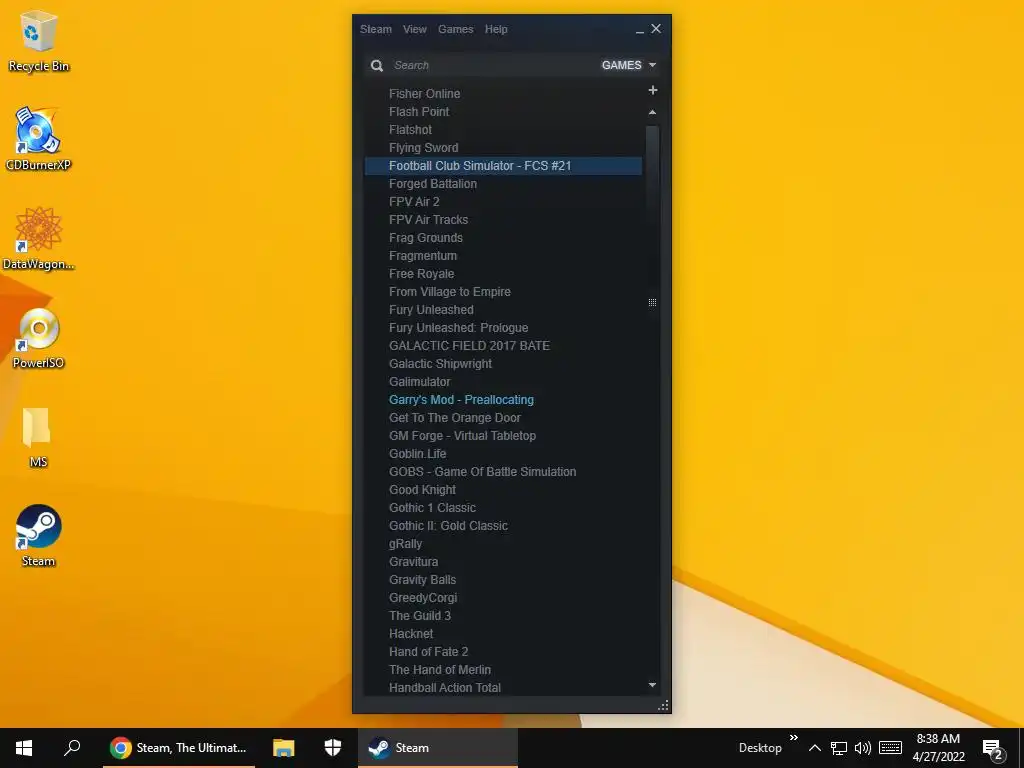The width and height of the screenshot is (1024, 768).
Task: Open taskbar search magnifier
Action: pos(72,747)
